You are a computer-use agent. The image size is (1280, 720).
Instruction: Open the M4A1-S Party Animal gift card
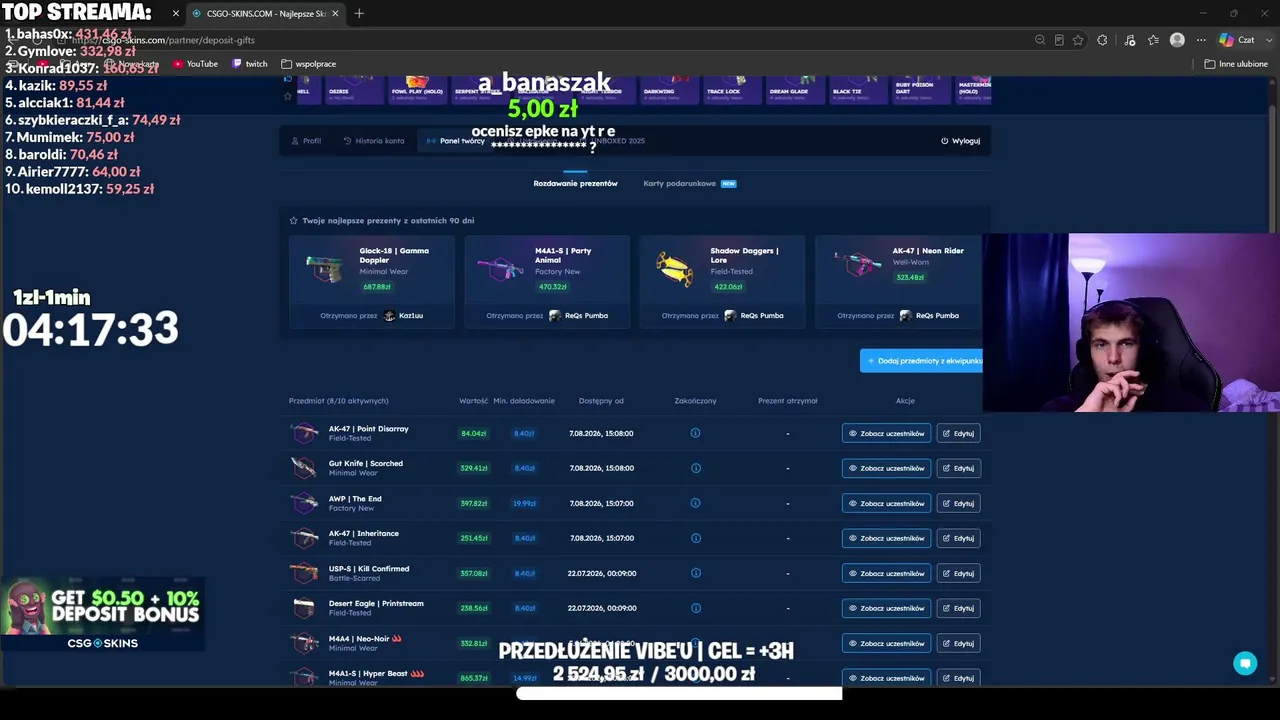[547, 281]
